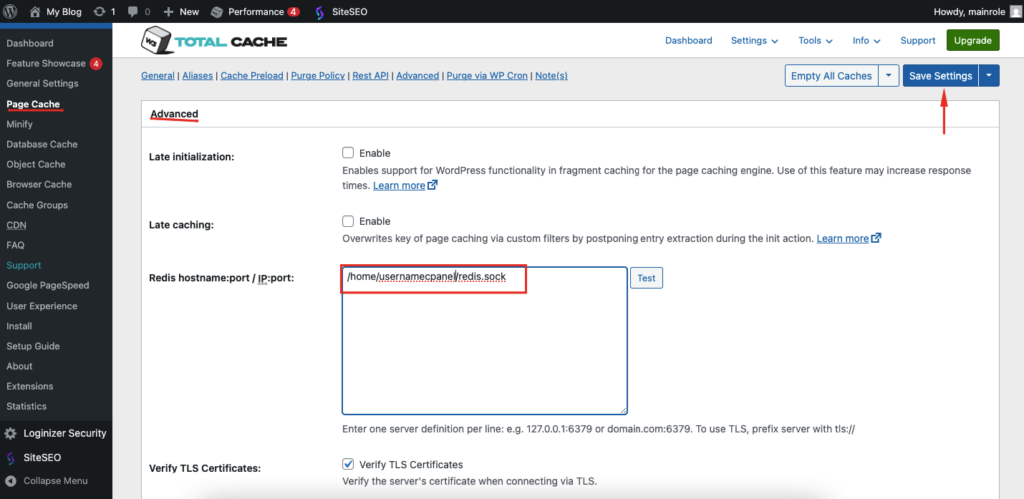Jump to the General section
The width and height of the screenshot is (1024, 499).
tap(157, 76)
